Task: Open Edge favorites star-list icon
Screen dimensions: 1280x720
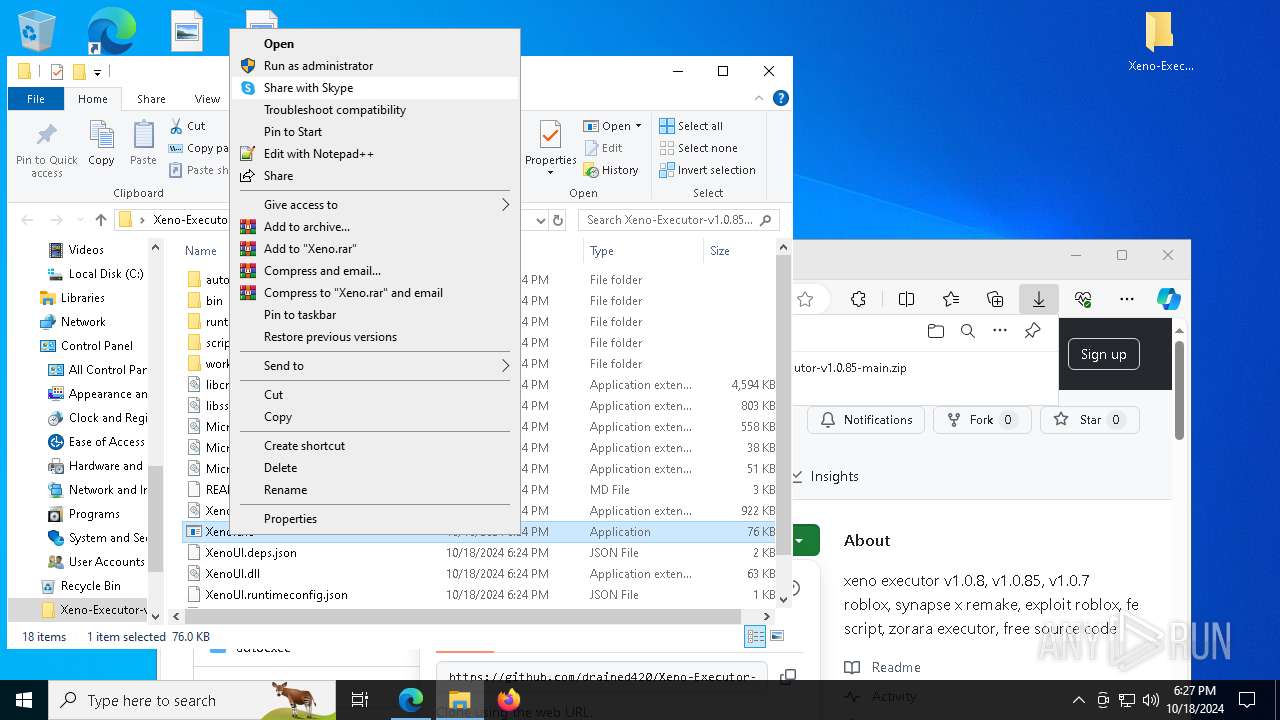Action: pos(950,299)
